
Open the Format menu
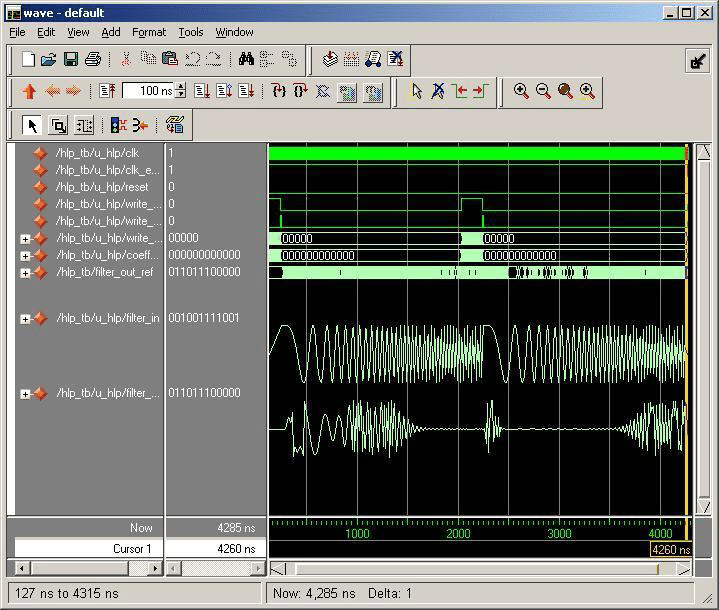tap(149, 32)
